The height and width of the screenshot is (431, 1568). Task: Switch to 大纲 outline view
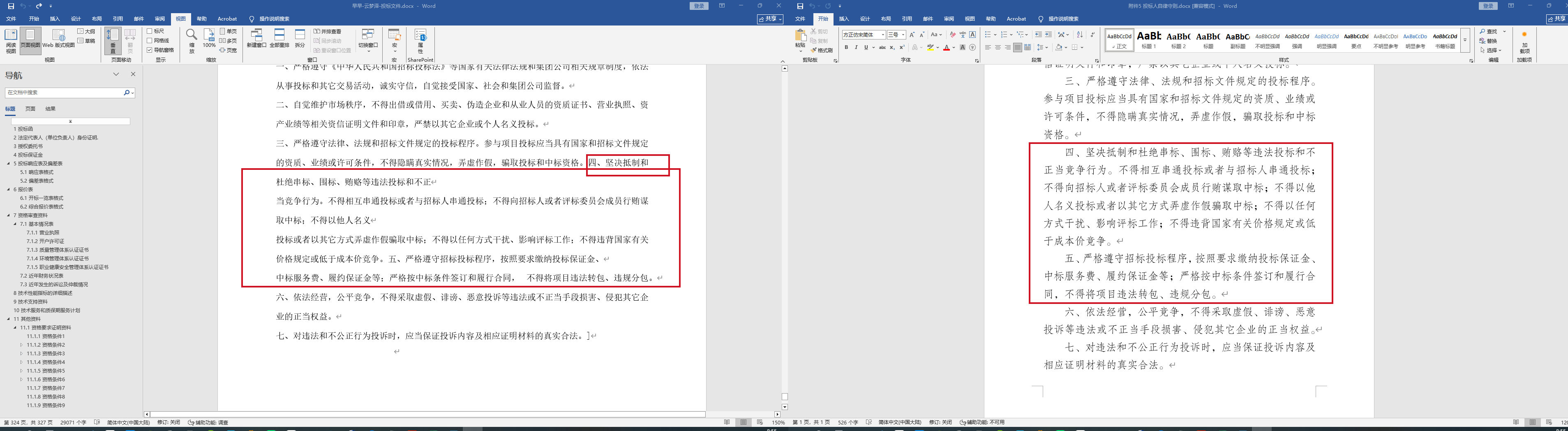point(86,31)
